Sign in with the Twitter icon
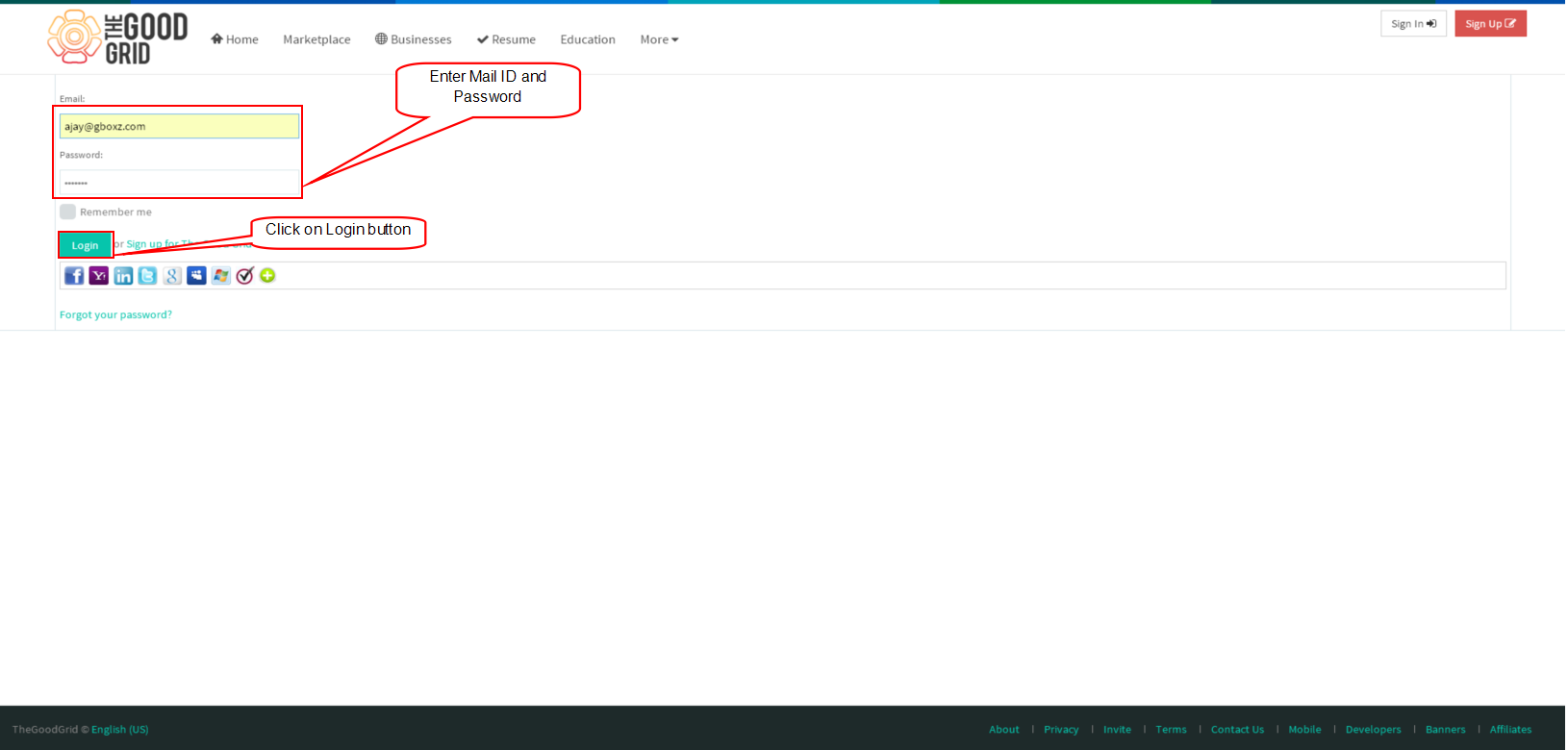This screenshot has width=1568, height=750. click(x=147, y=276)
